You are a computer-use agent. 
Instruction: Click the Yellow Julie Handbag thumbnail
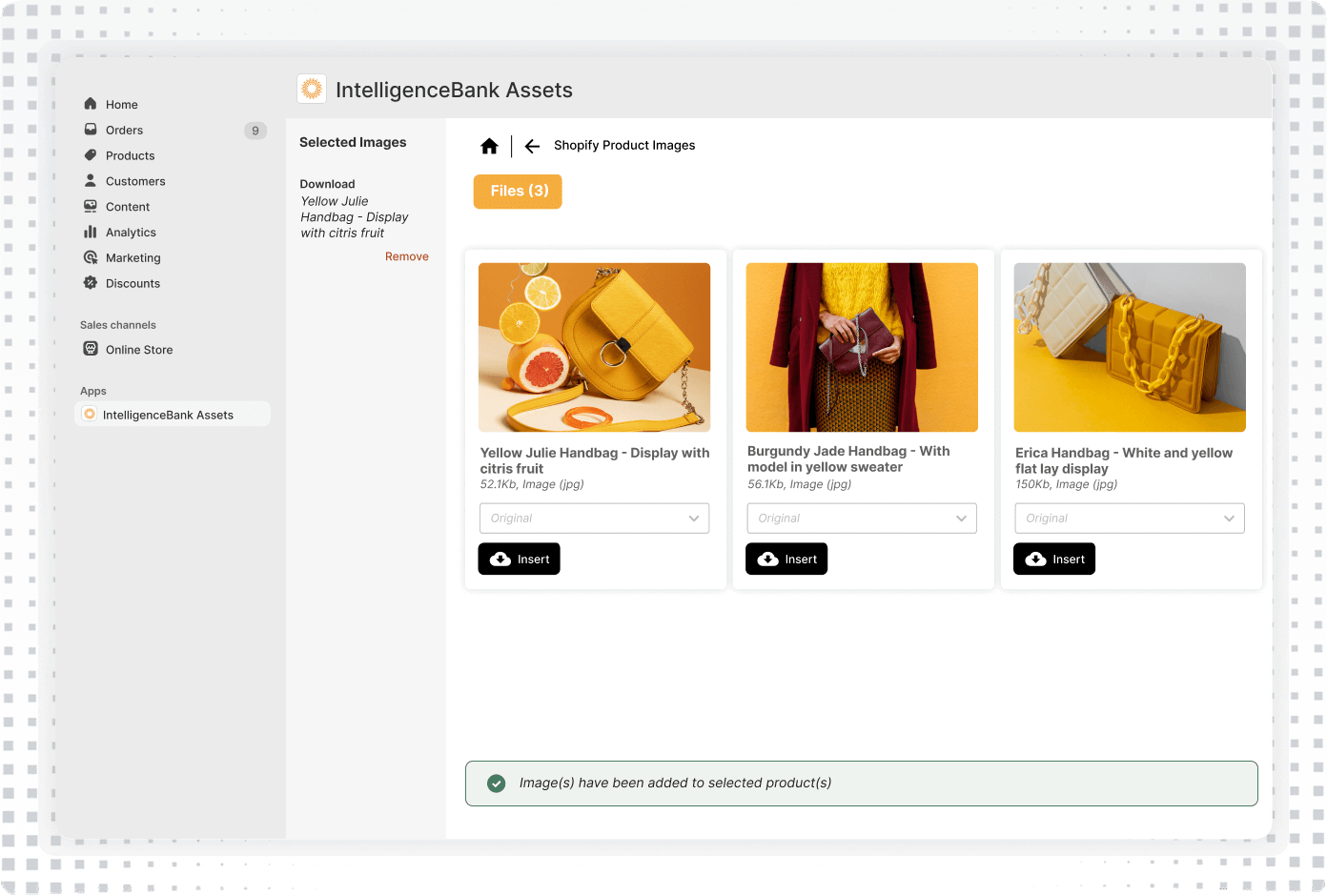[x=594, y=348]
